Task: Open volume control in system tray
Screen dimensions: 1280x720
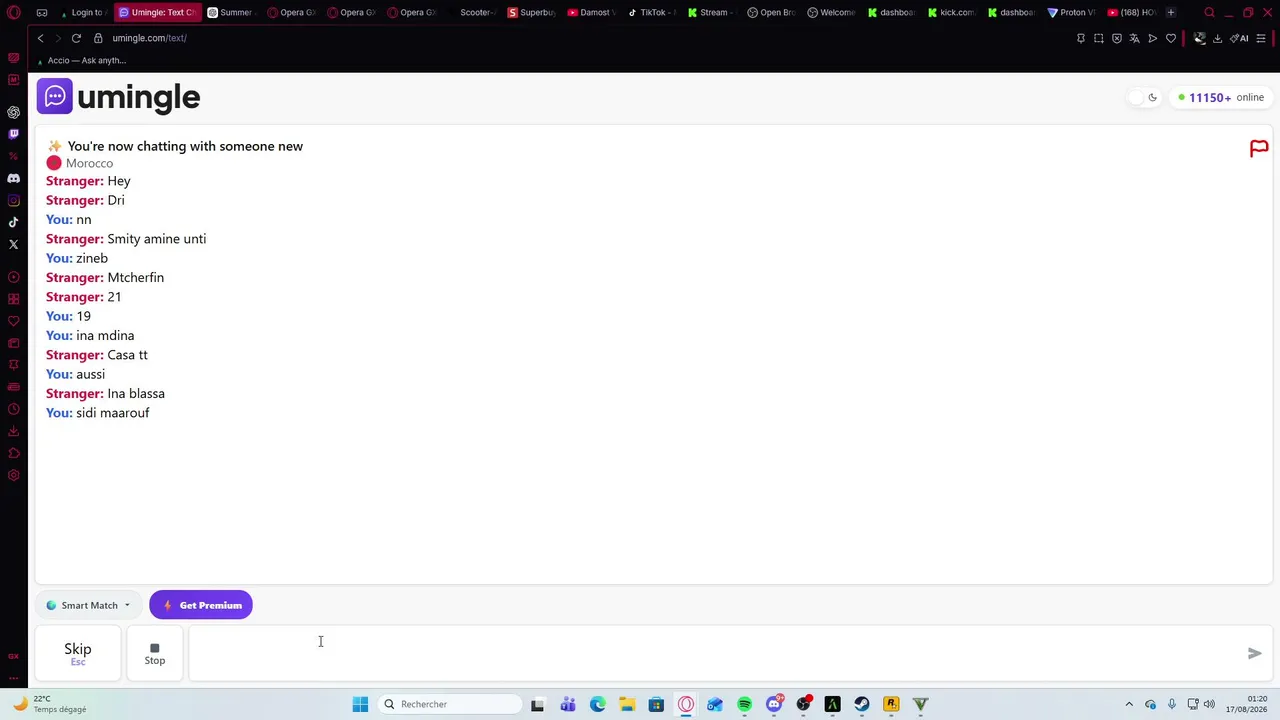Action: [1209, 704]
